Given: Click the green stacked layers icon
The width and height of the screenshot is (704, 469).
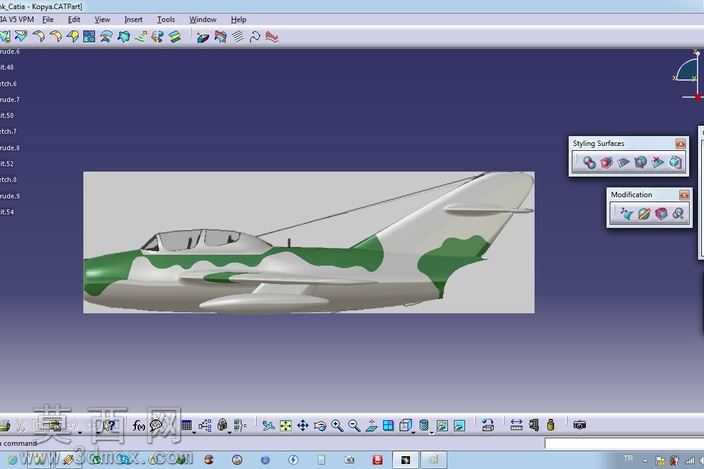Looking at the screenshot, I should [x=175, y=36].
